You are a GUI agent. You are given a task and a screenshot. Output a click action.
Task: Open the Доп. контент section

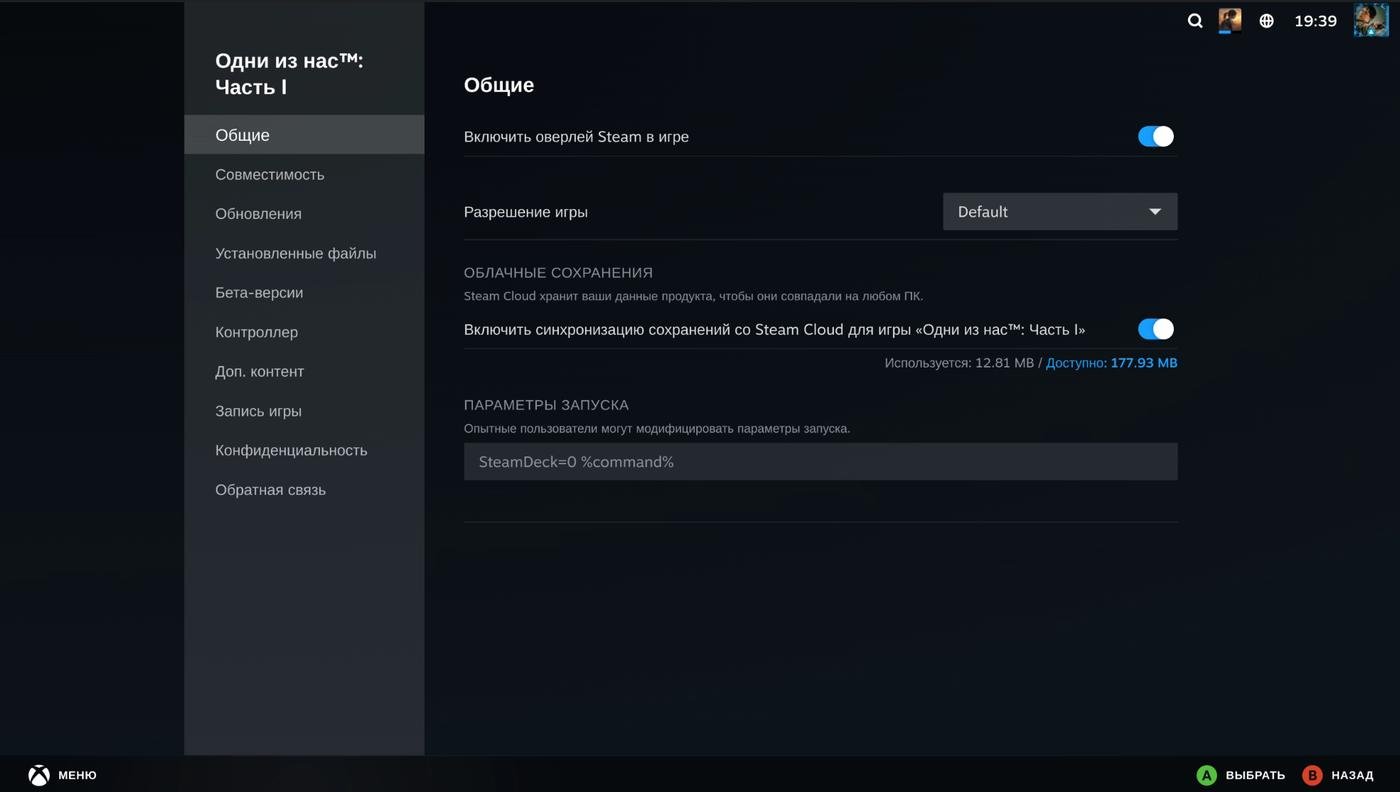click(304, 371)
